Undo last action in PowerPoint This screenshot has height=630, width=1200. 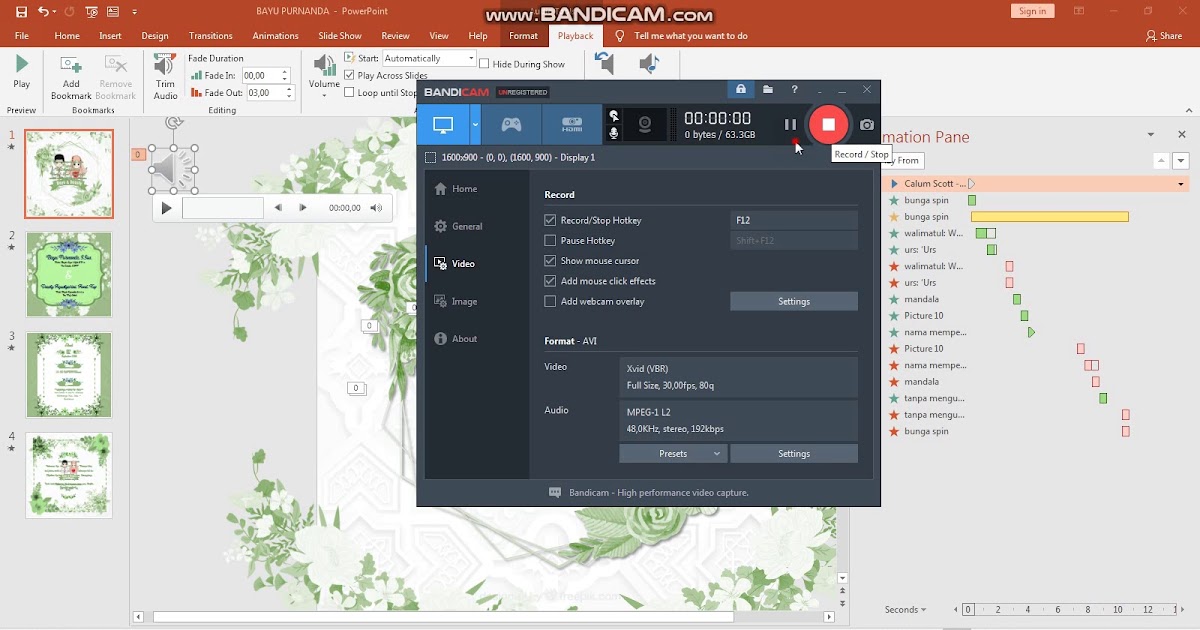[x=43, y=11]
